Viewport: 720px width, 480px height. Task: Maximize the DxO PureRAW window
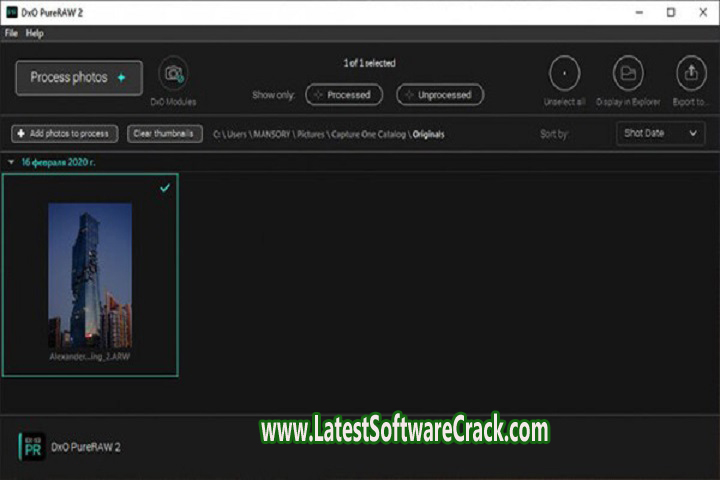(670, 12)
